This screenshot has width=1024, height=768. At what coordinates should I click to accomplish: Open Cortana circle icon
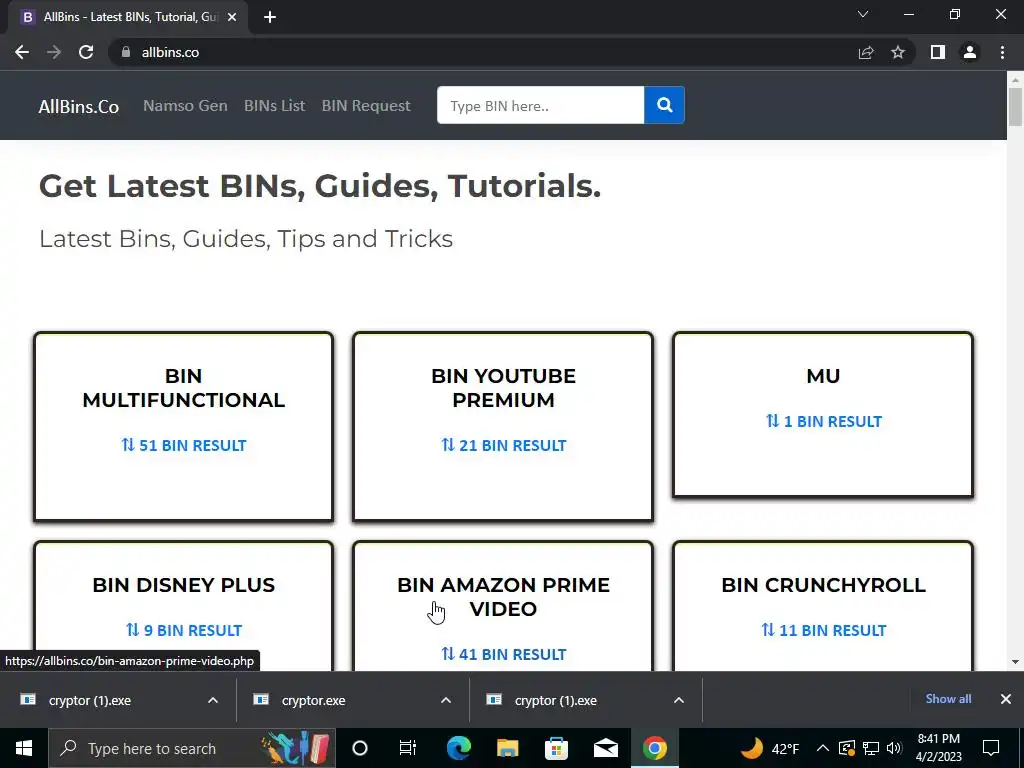[360, 748]
